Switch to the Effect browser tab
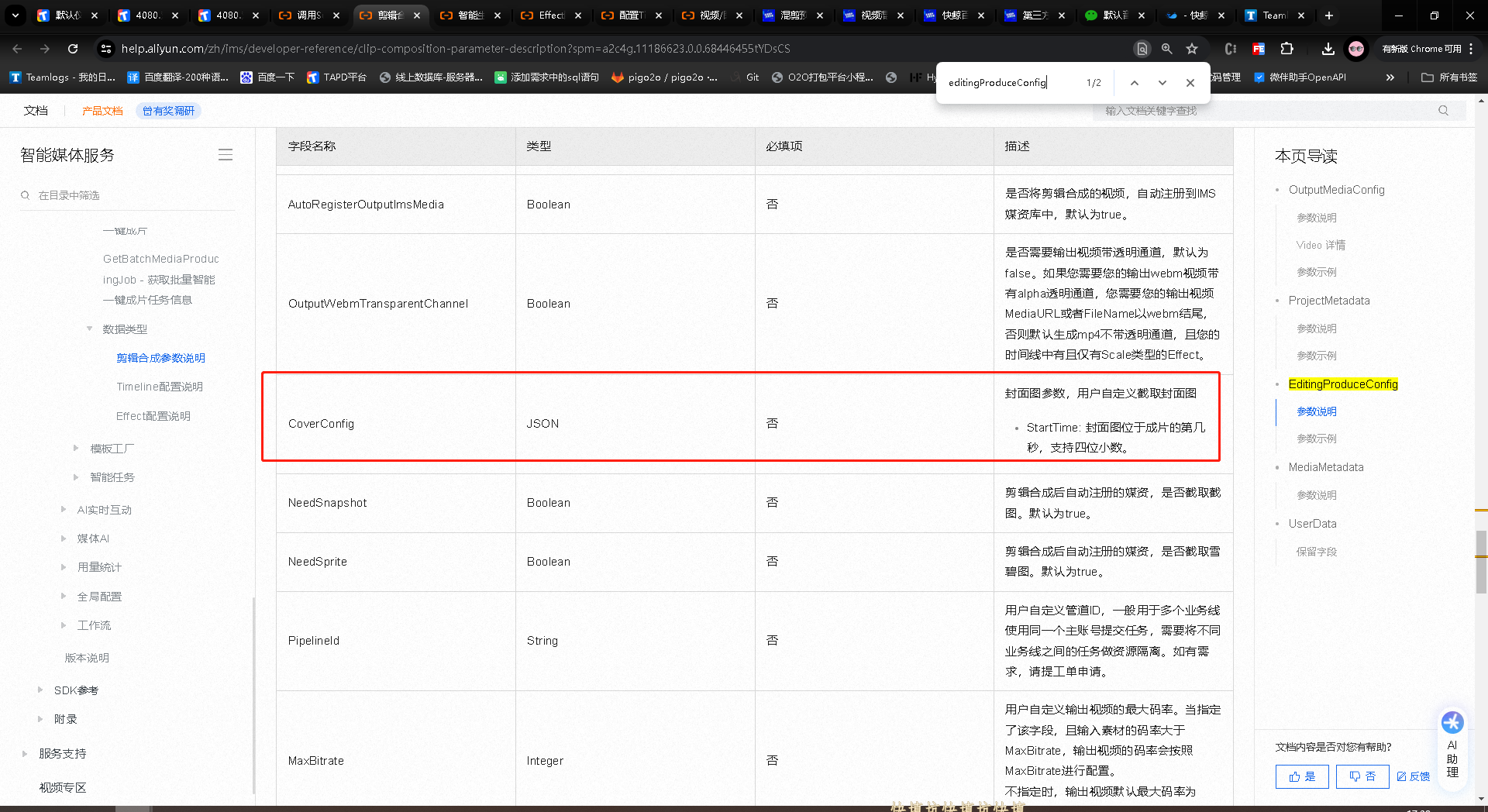This screenshot has width=1488, height=812. 552,15
